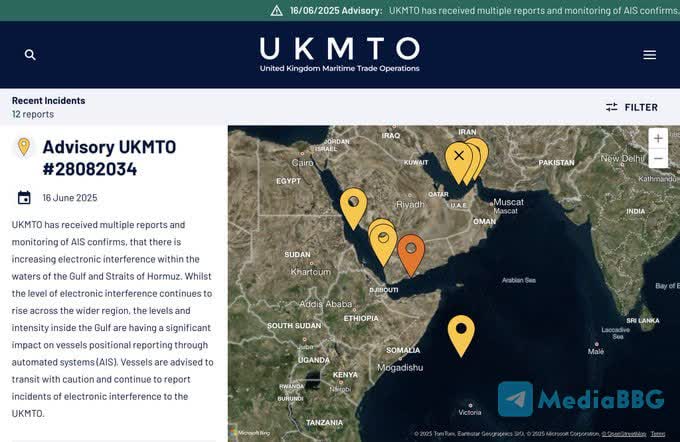Click the Mogadishu label on map
Image resolution: width=680 pixels, height=442 pixels.
(x=400, y=367)
